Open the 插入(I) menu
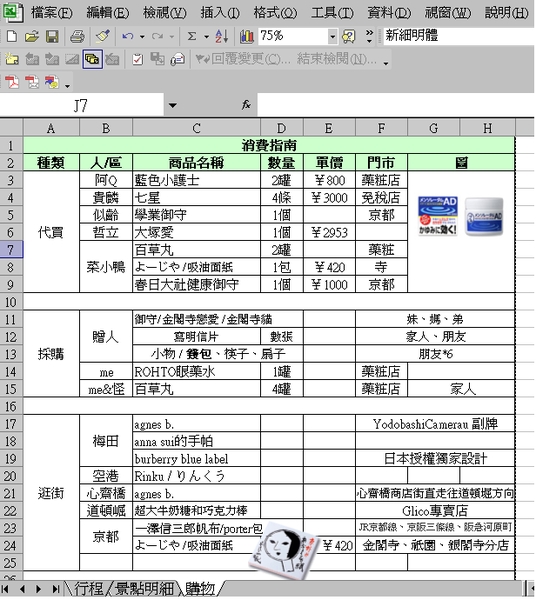The width and height of the screenshot is (536, 600). (220, 13)
